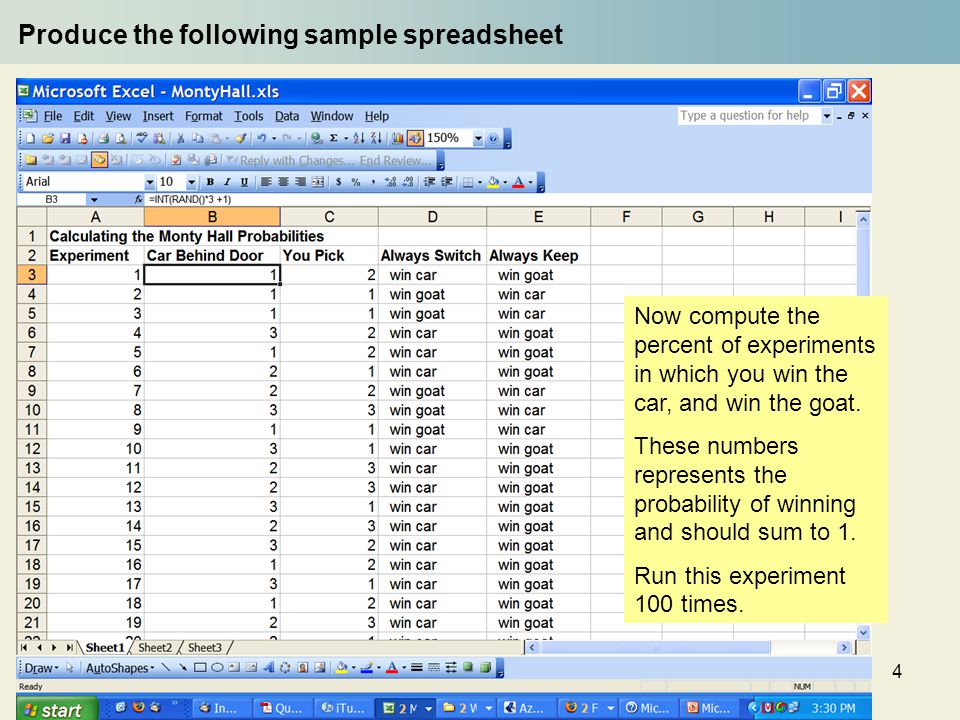Click the Print icon
The width and height of the screenshot is (960, 720).
coord(103,138)
